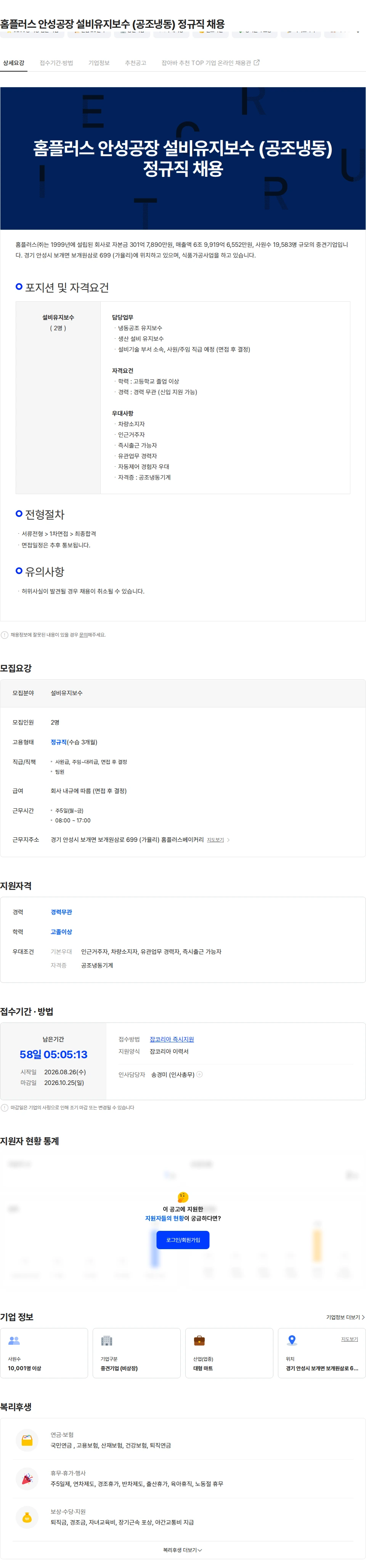Screen dimensions: 366x1568
Task: Switch to the 접수기간·방법 tab
Action: pyautogui.click(x=56, y=63)
